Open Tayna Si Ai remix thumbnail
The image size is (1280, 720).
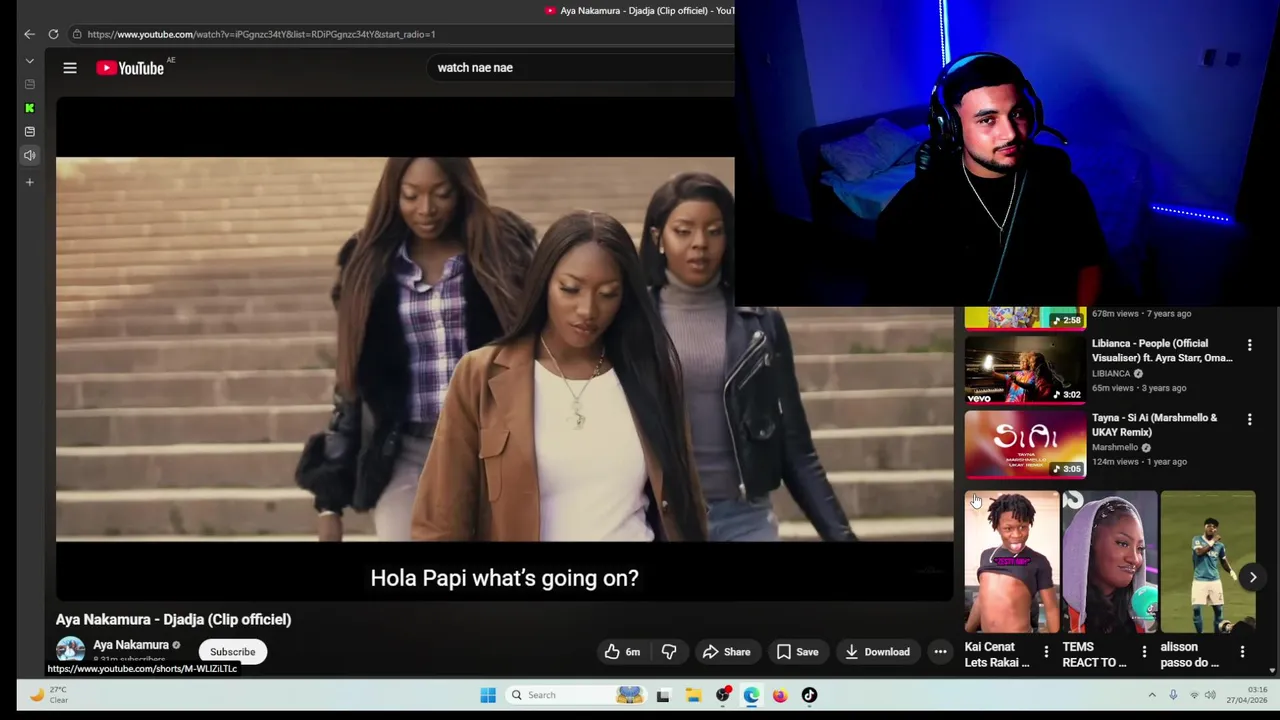[1025, 443]
